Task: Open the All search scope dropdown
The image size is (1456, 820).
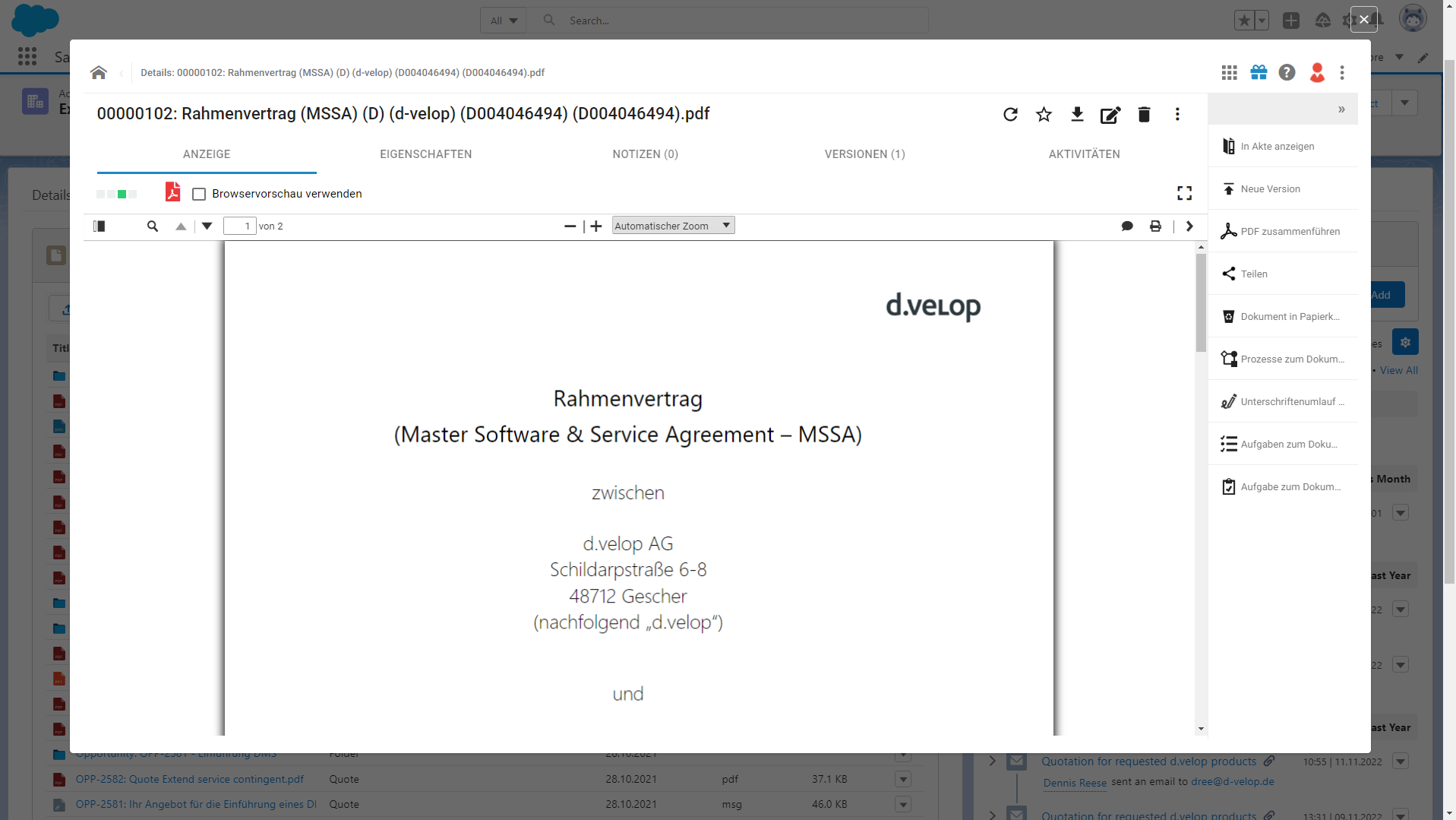Action: (x=503, y=21)
